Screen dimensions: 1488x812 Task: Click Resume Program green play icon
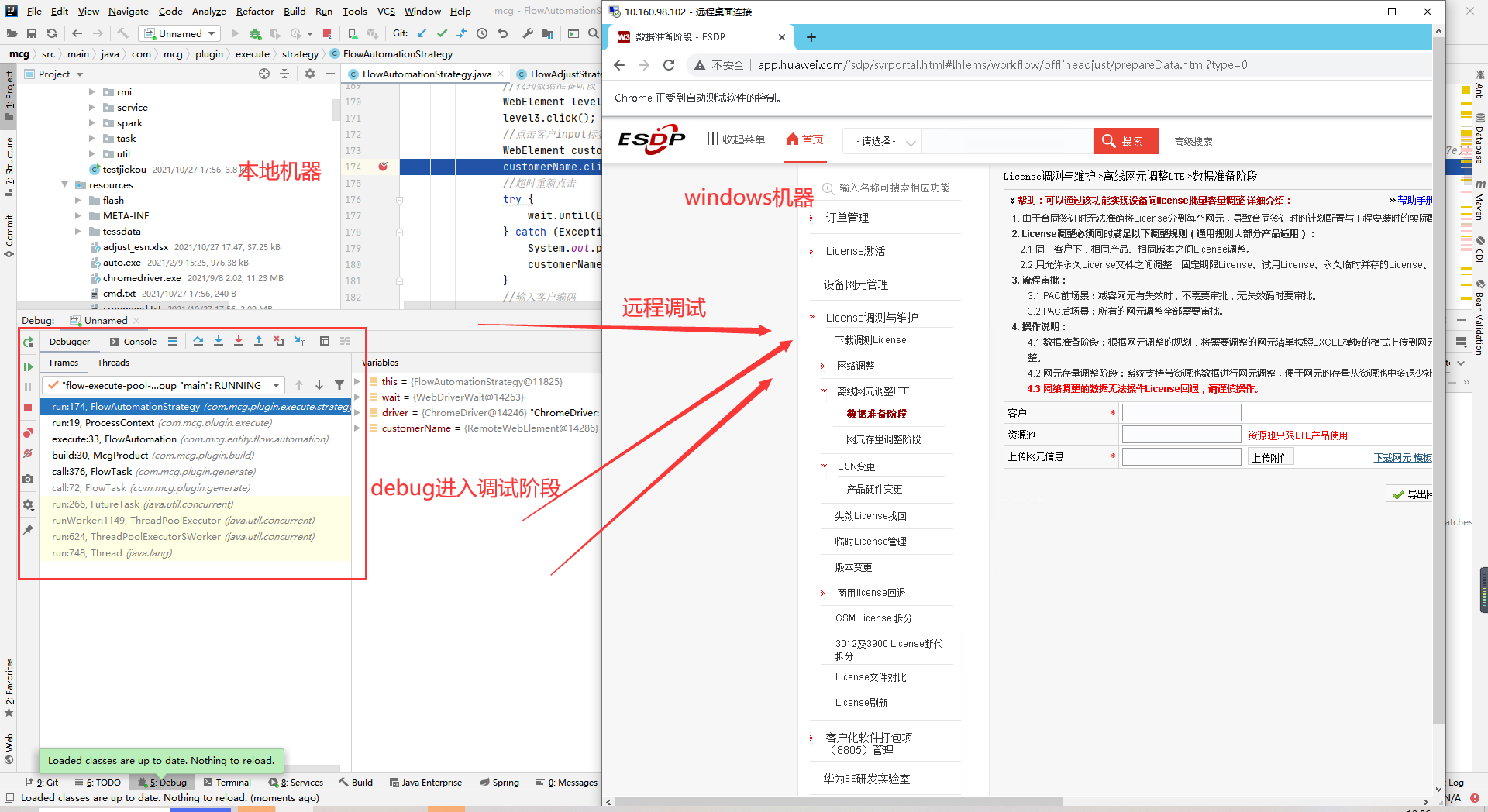(x=28, y=366)
